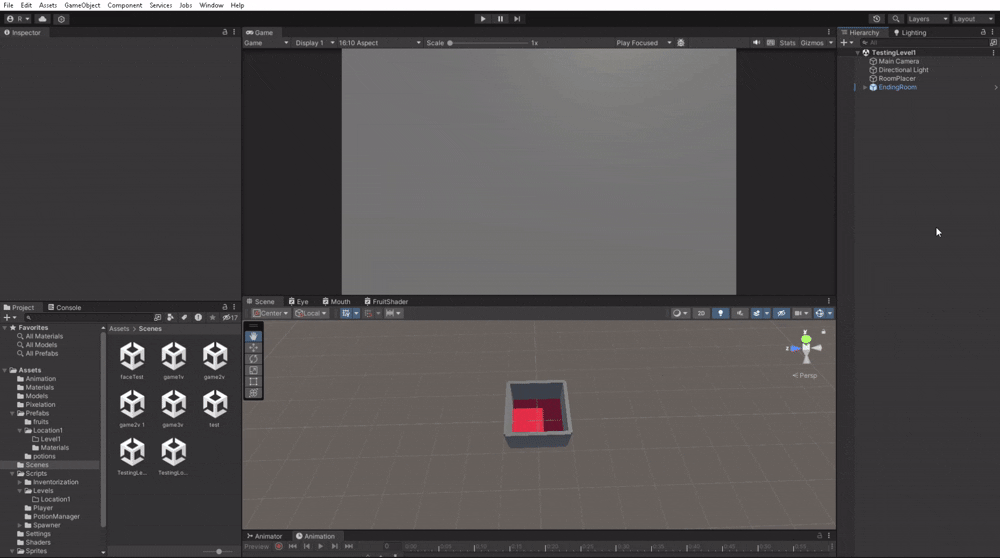1000x558 pixels.
Task: Open the global search magnifier icon
Action: tap(895, 19)
